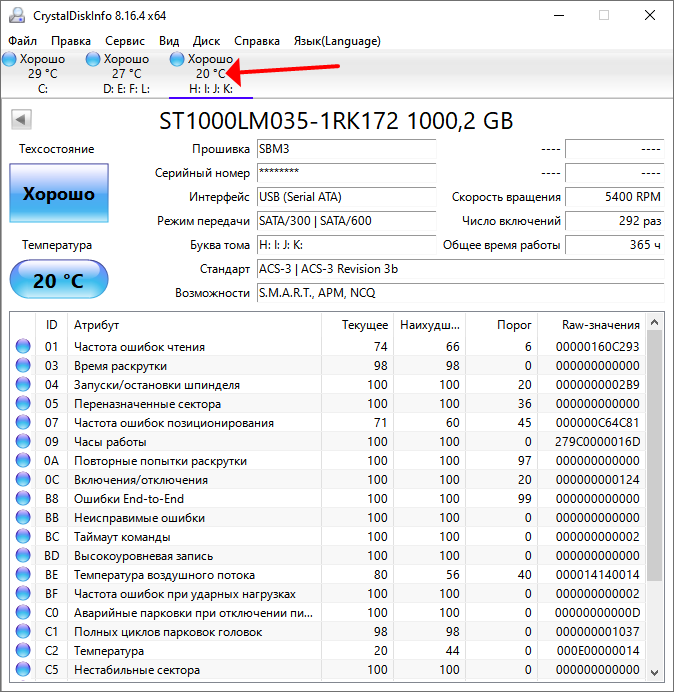674x692 pixels.
Task: Click status icon for Таймаут команды
Action: (23, 536)
